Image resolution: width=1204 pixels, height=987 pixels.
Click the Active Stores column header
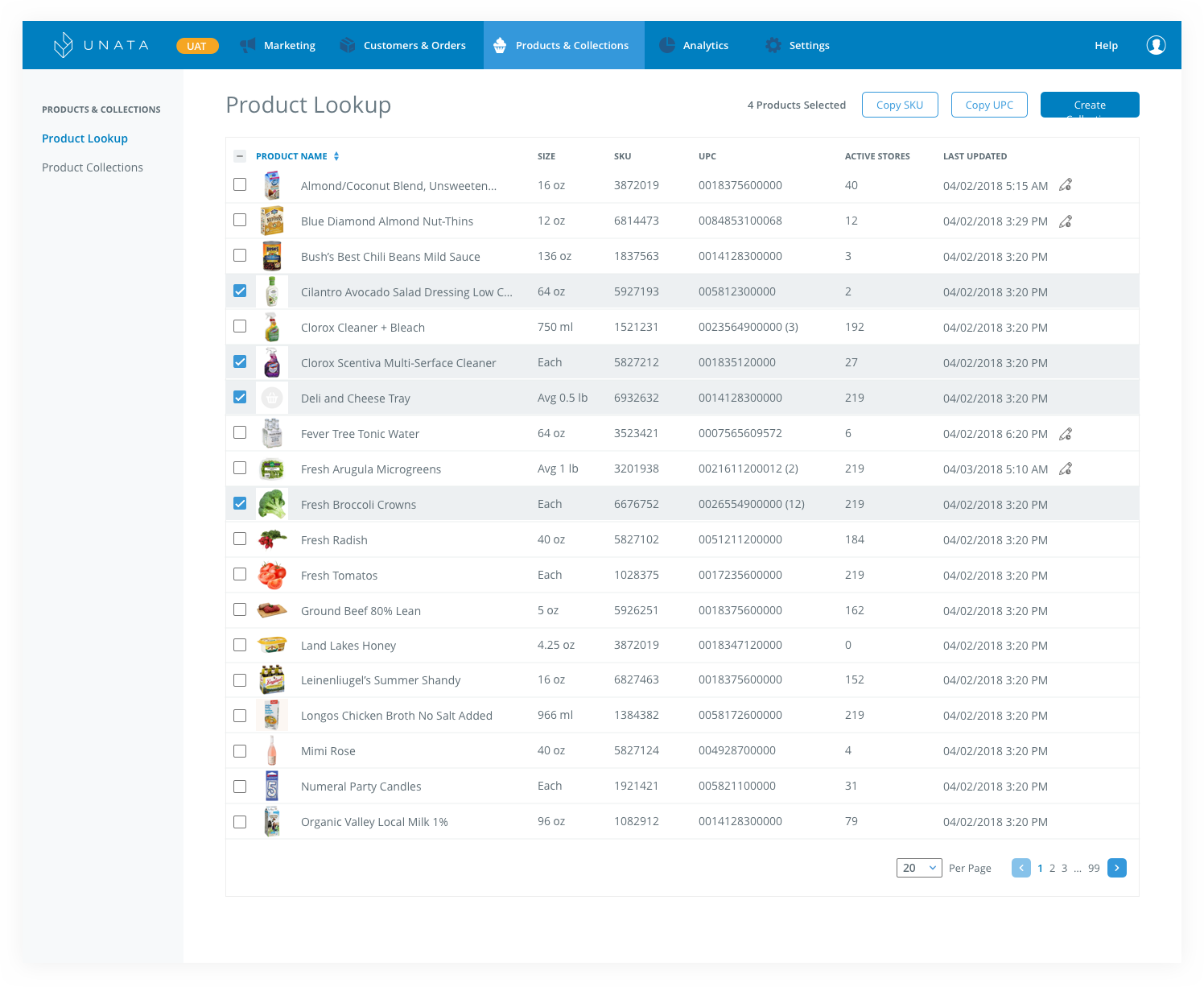877,156
